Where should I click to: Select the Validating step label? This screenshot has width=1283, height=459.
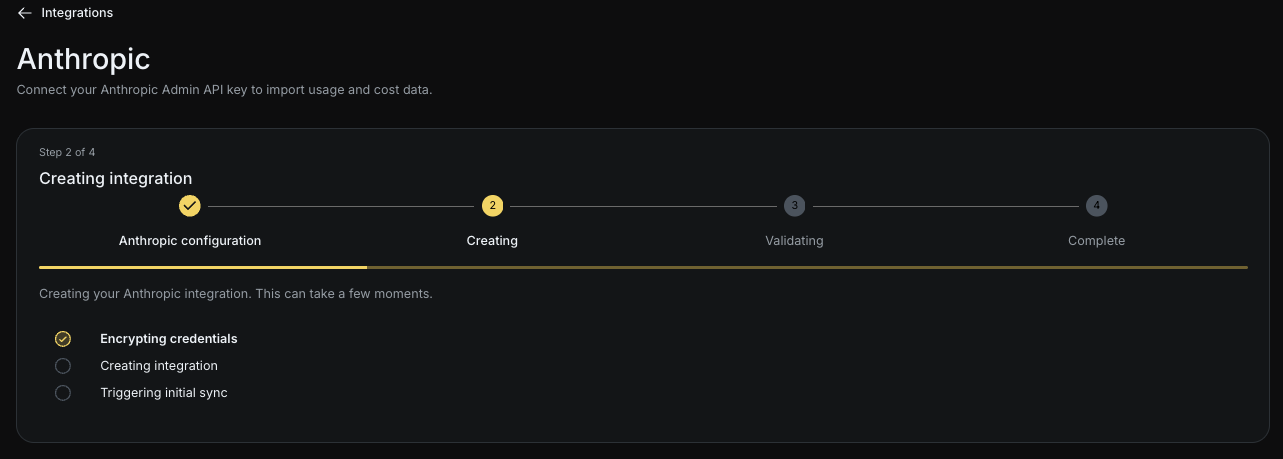[x=794, y=241]
